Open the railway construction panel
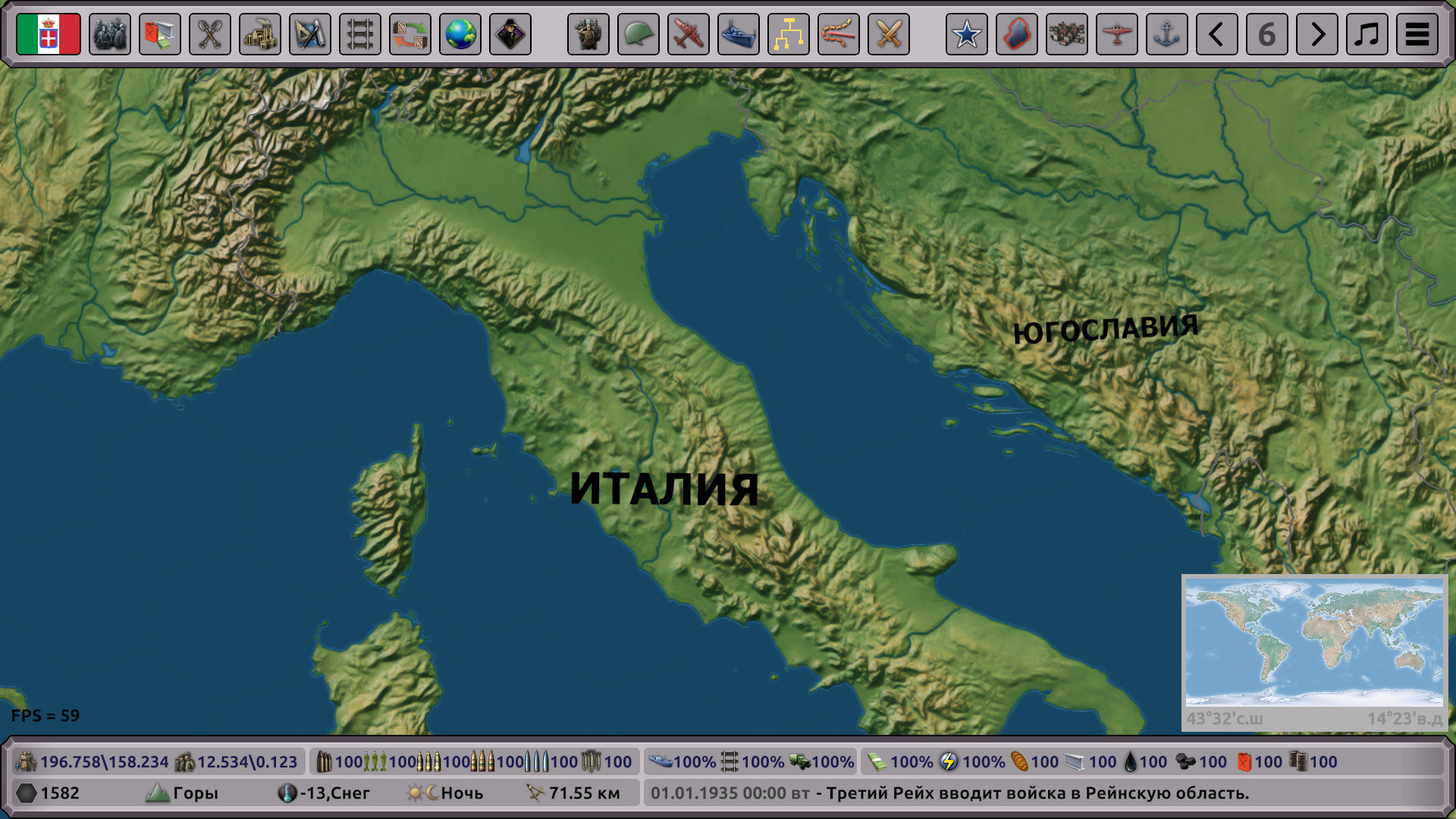 pyautogui.click(x=360, y=34)
